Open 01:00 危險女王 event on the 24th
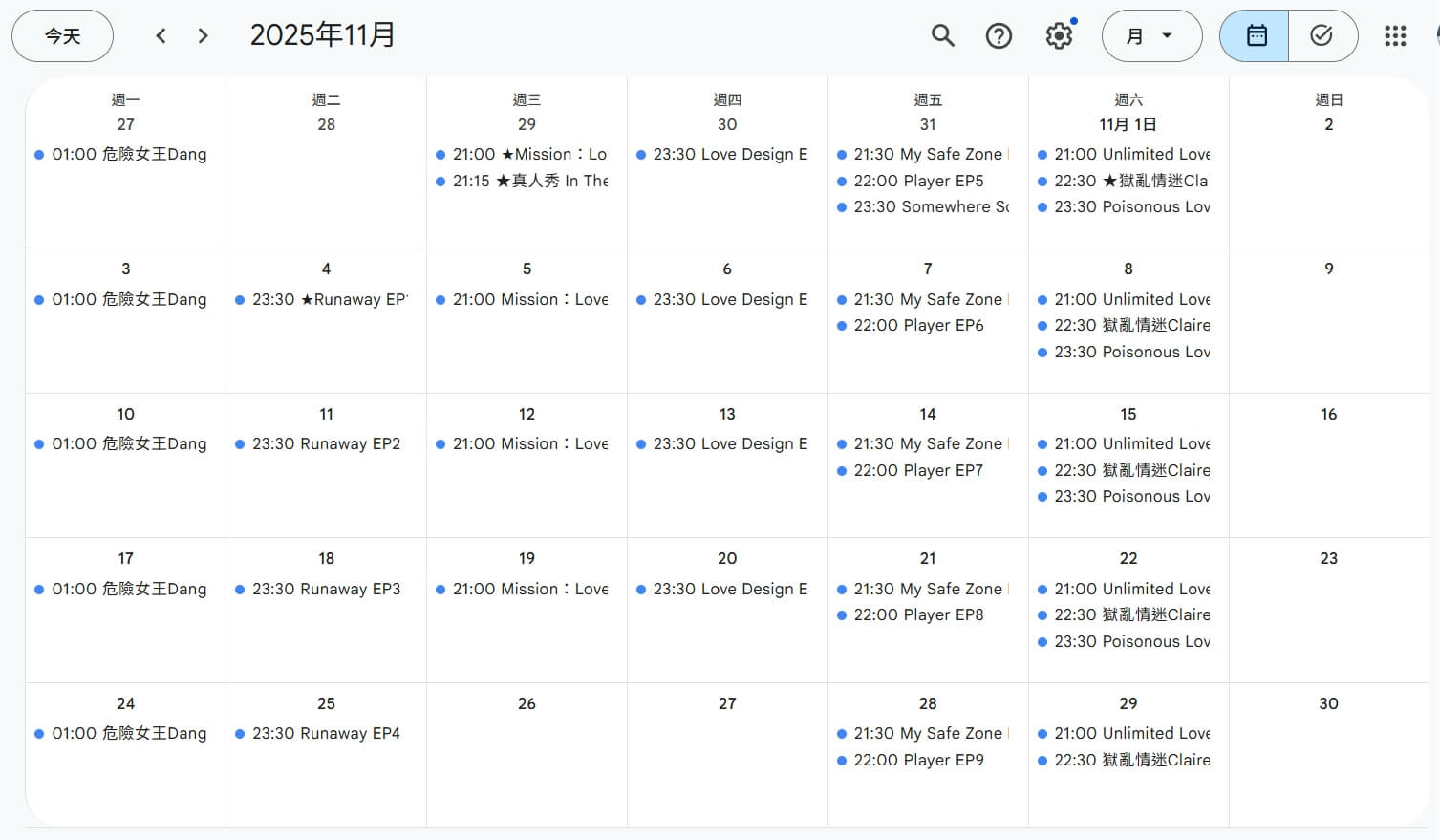1440x840 pixels. (x=128, y=733)
